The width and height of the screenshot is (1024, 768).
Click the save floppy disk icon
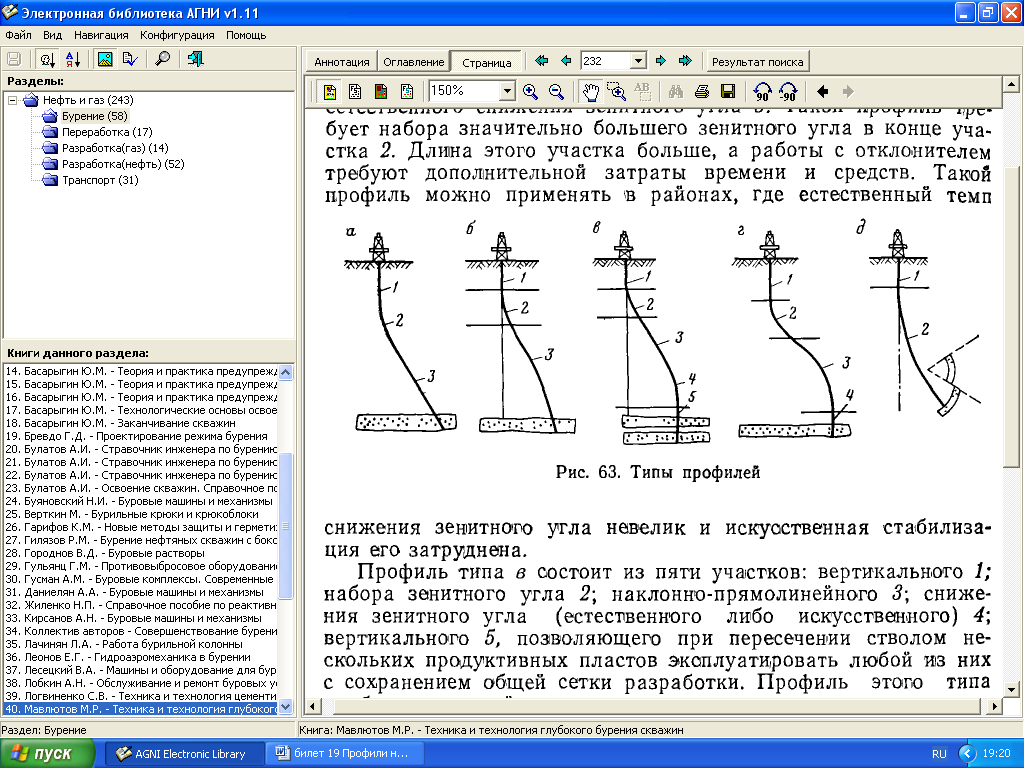coord(728,91)
